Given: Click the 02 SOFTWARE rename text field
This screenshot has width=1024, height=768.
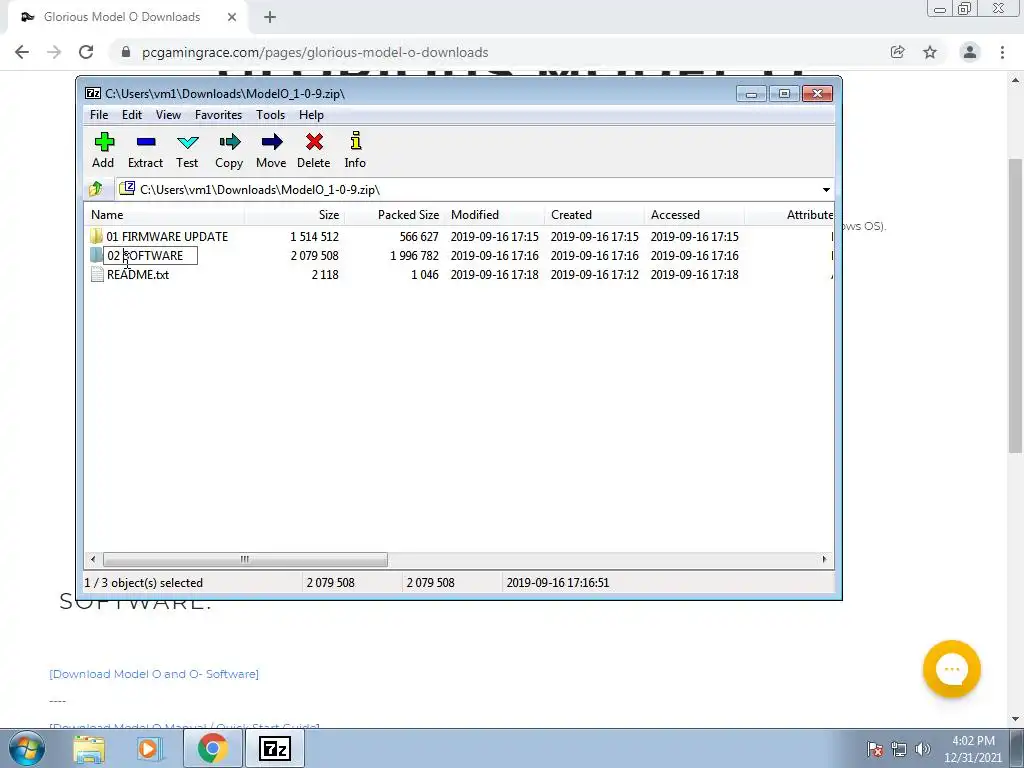Looking at the screenshot, I should [x=150, y=255].
